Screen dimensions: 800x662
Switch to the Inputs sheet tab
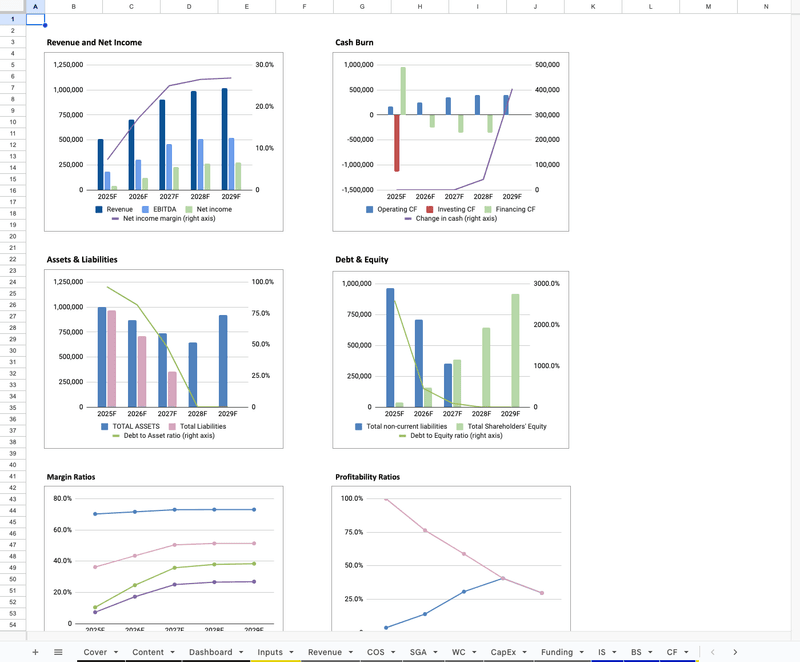click(x=270, y=652)
